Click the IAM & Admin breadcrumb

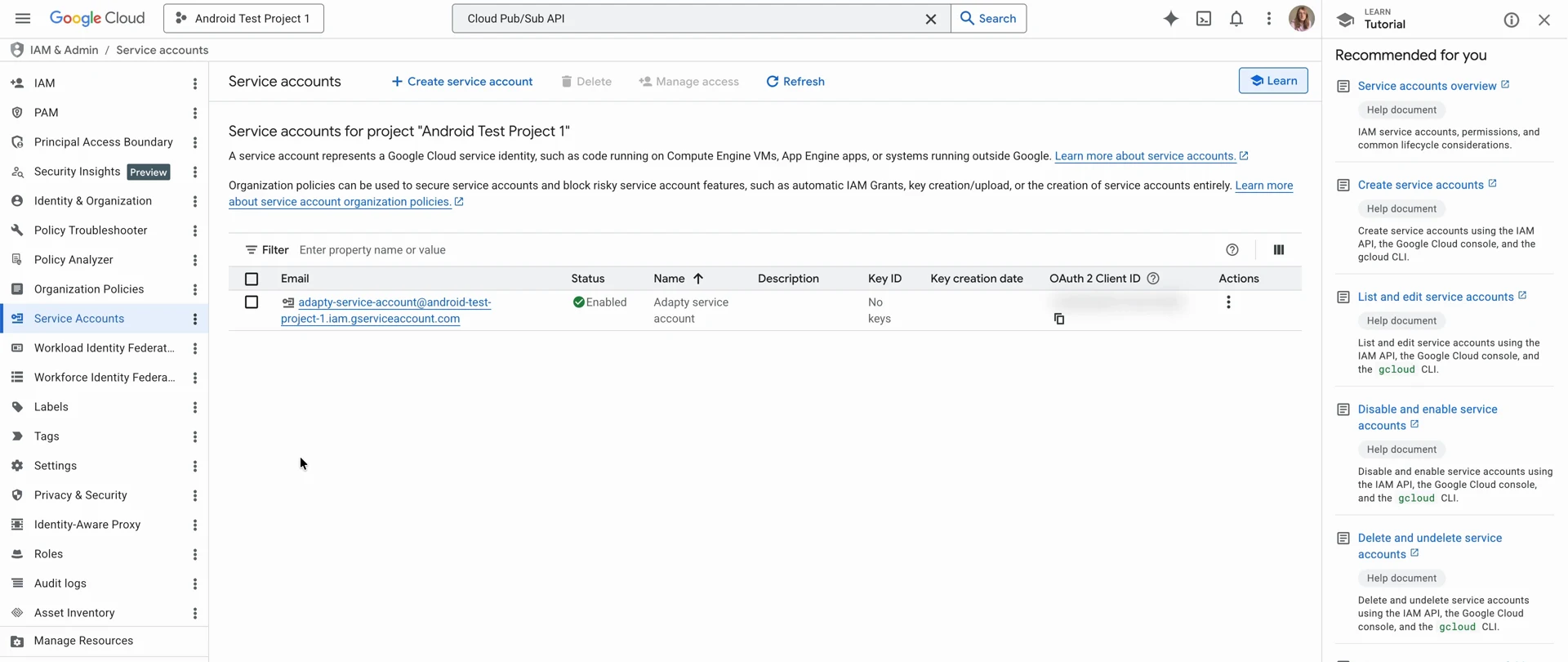(64, 50)
